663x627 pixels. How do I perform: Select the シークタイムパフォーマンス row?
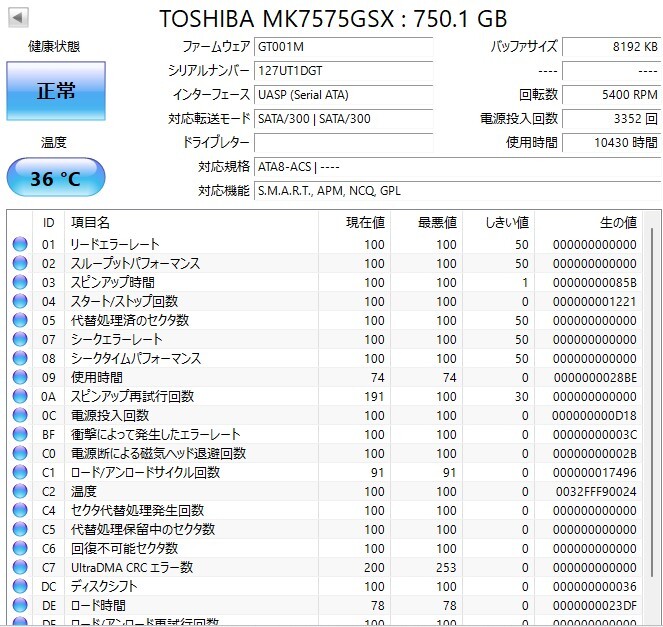click(325, 359)
